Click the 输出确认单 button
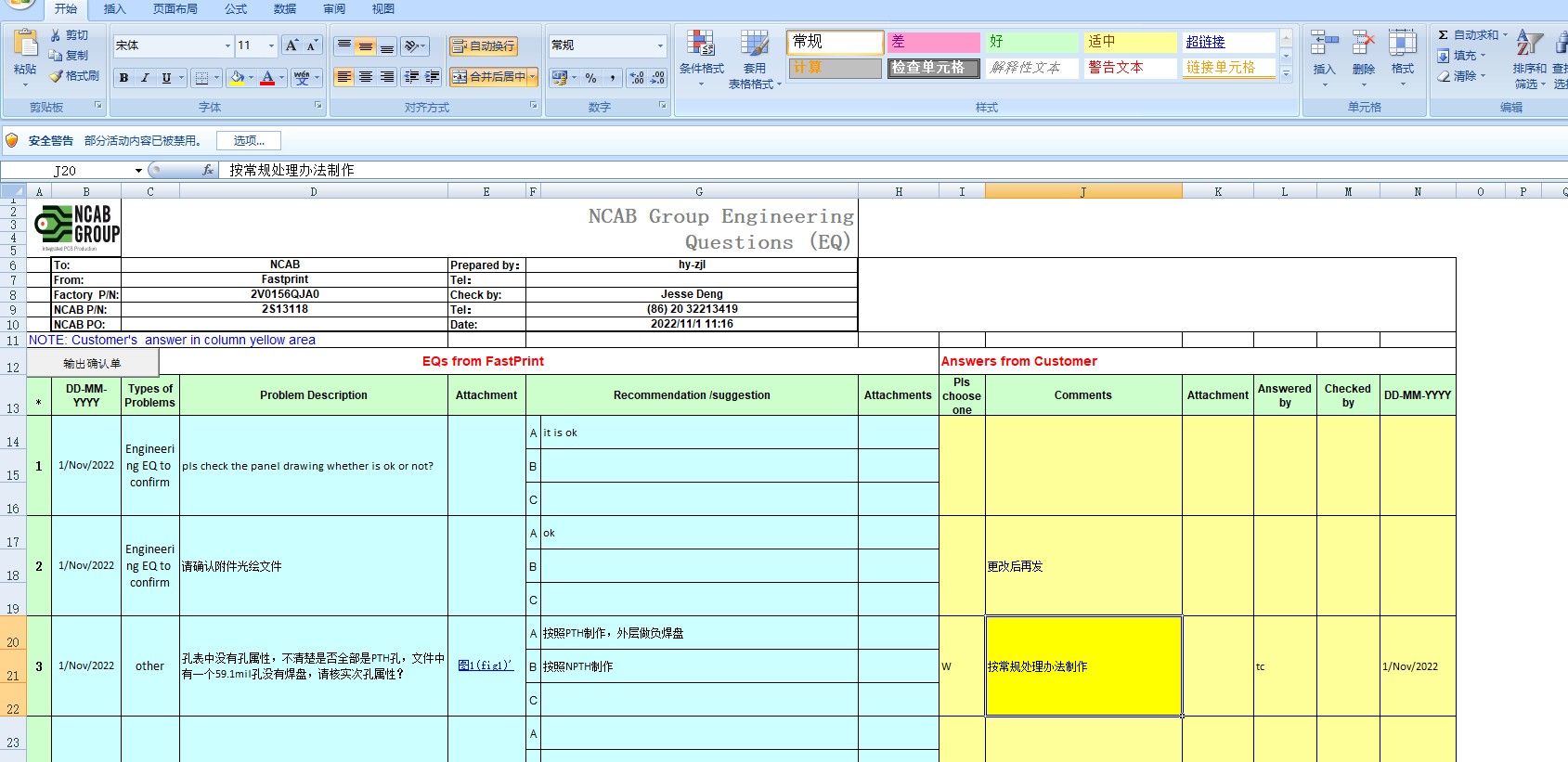Image resolution: width=1568 pixels, height=762 pixels. click(92, 363)
